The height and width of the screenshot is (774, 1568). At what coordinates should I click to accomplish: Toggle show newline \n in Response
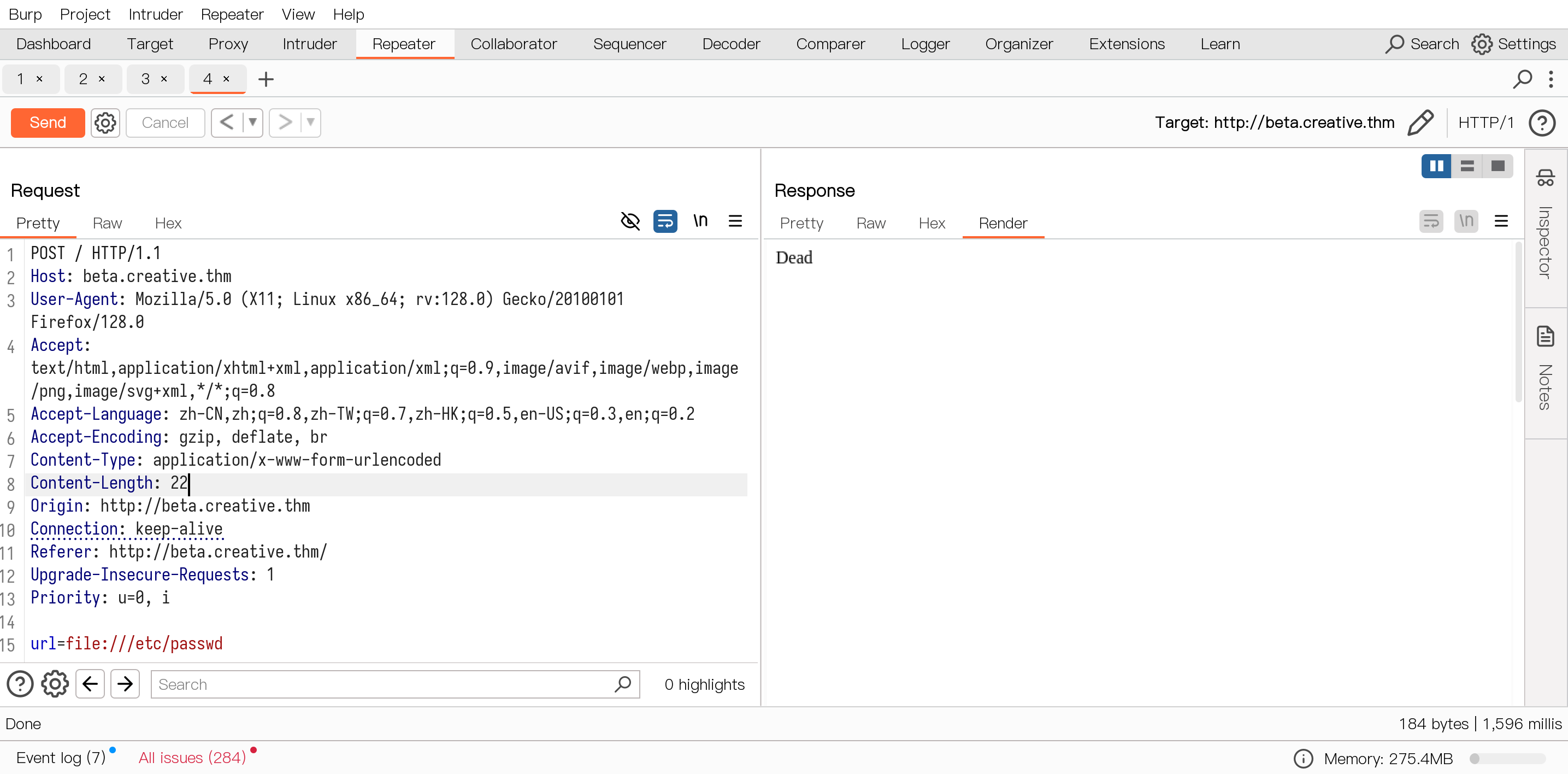pyautogui.click(x=1466, y=221)
